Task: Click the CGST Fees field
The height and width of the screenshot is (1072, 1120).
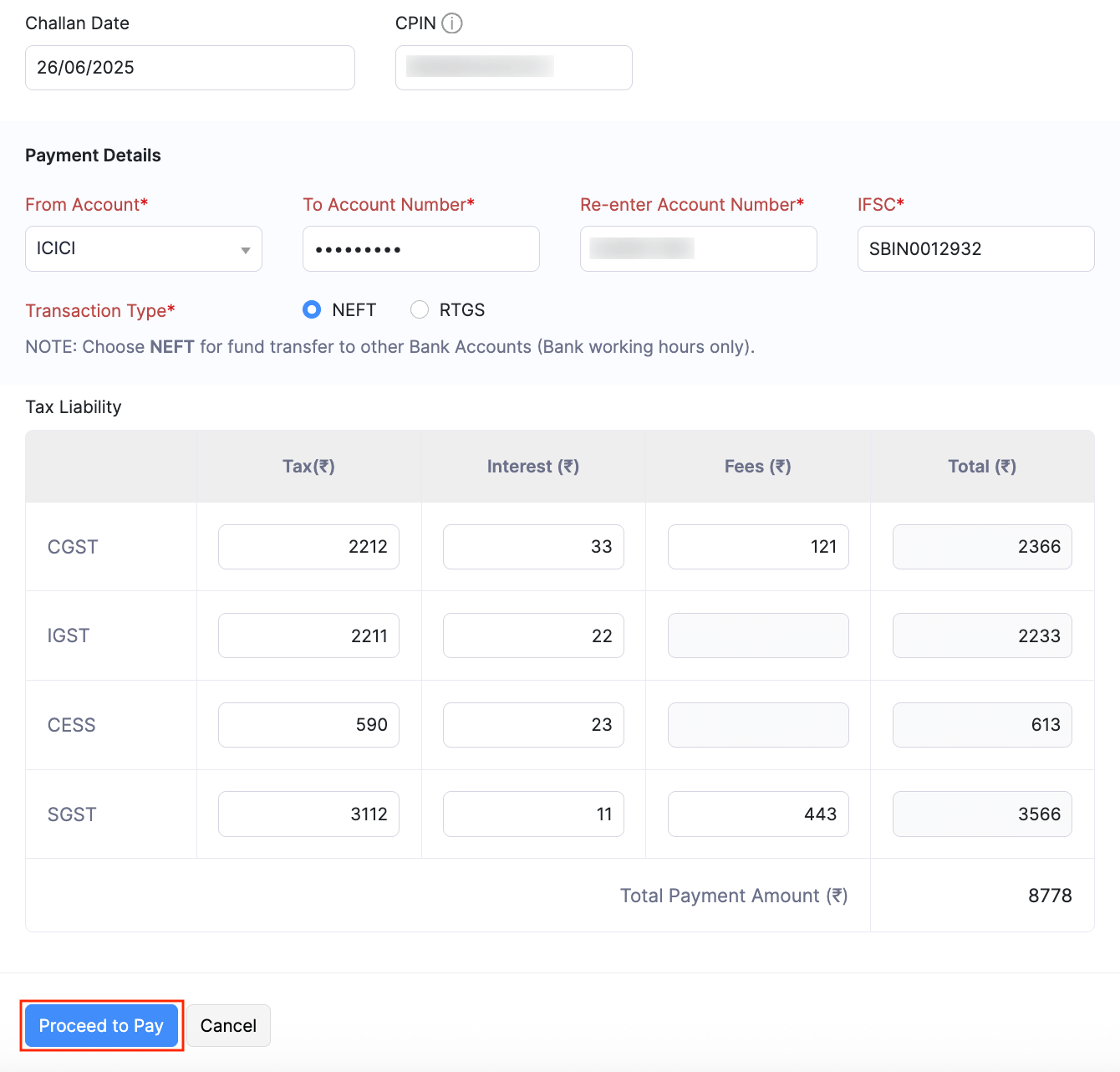Action: pyautogui.click(x=757, y=546)
